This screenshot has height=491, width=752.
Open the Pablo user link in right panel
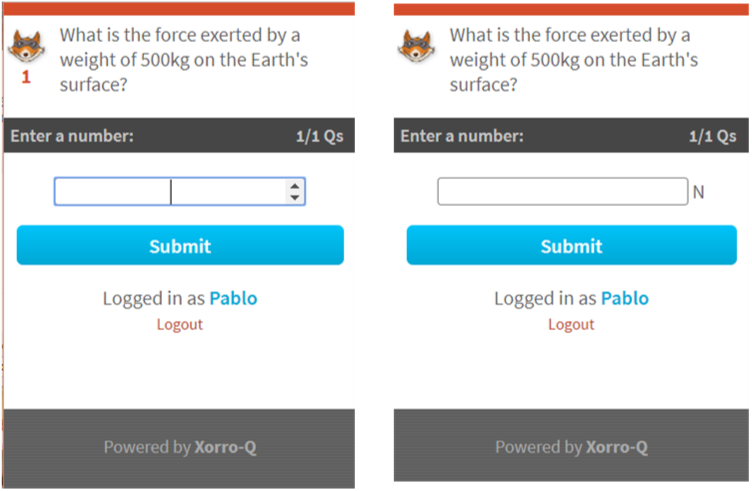tap(625, 298)
